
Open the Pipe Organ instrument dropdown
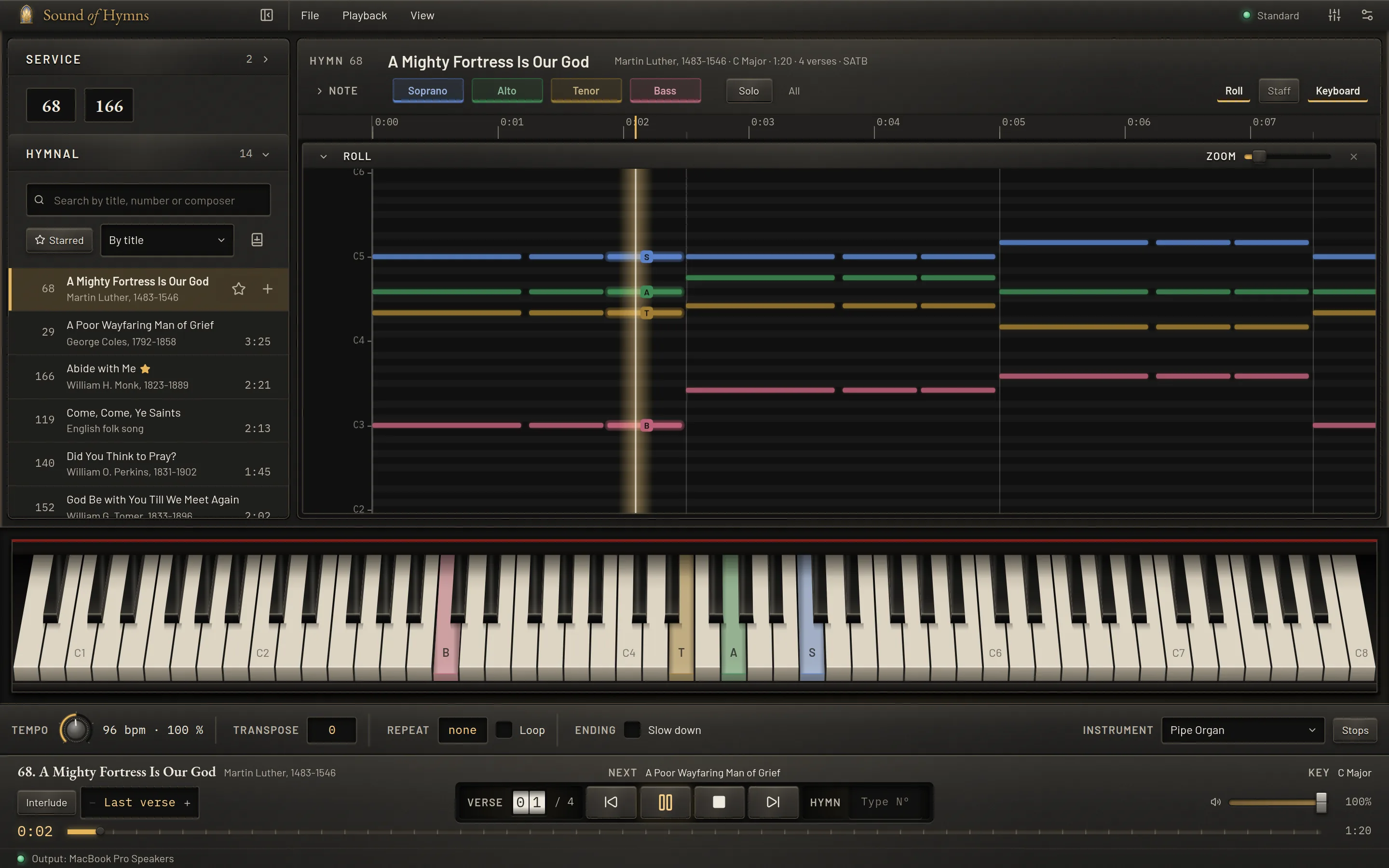(x=1243, y=730)
